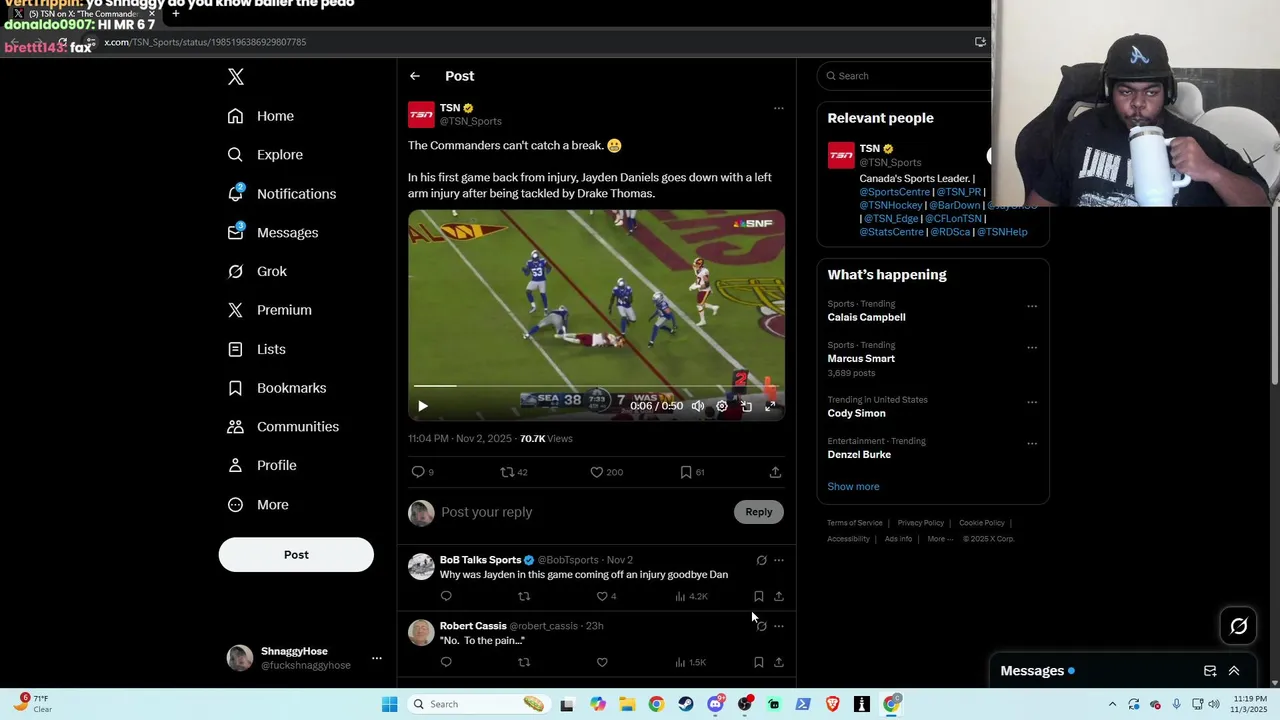The width and height of the screenshot is (1280, 720).
Task: Open Bookmarks in the sidebar
Action: [277, 388]
